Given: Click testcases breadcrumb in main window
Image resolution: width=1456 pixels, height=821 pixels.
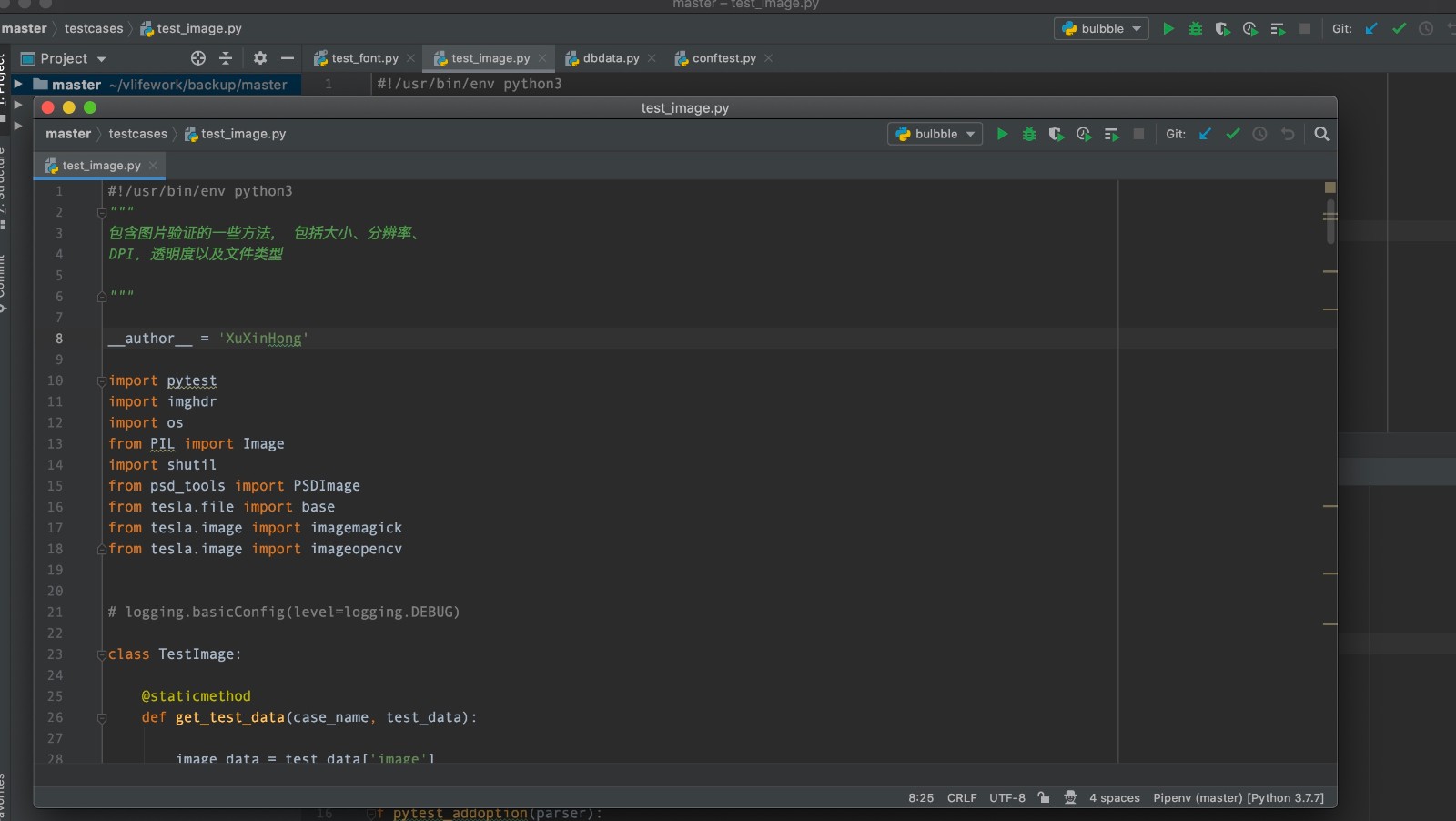Looking at the screenshot, I should pyautogui.click(x=94, y=29).
